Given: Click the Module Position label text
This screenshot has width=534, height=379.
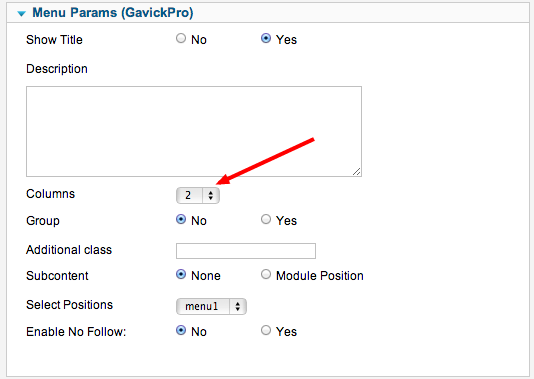Looking at the screenshot, I should pos(319,276).
